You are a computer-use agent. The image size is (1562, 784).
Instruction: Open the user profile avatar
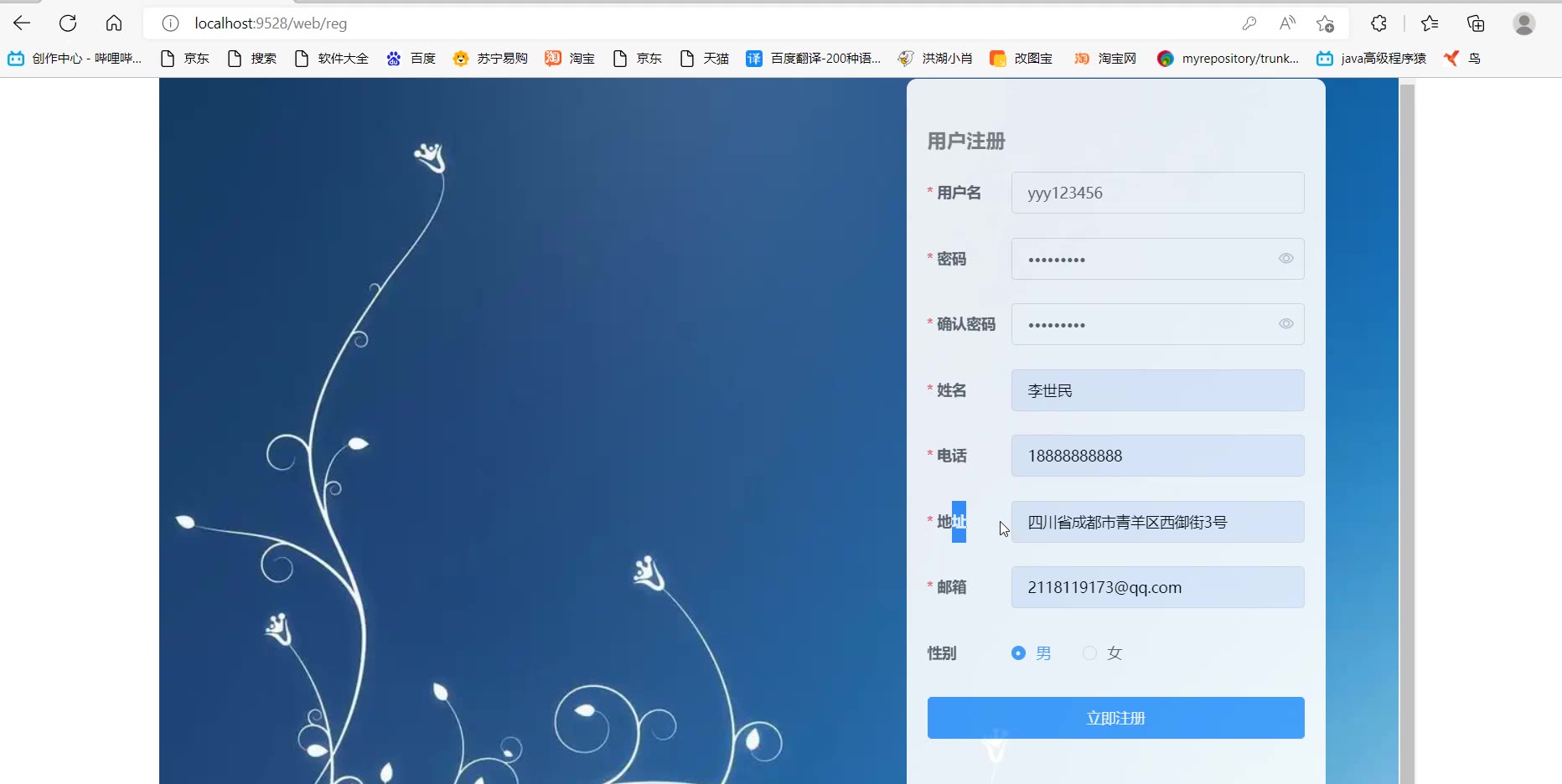(1524, 23)
